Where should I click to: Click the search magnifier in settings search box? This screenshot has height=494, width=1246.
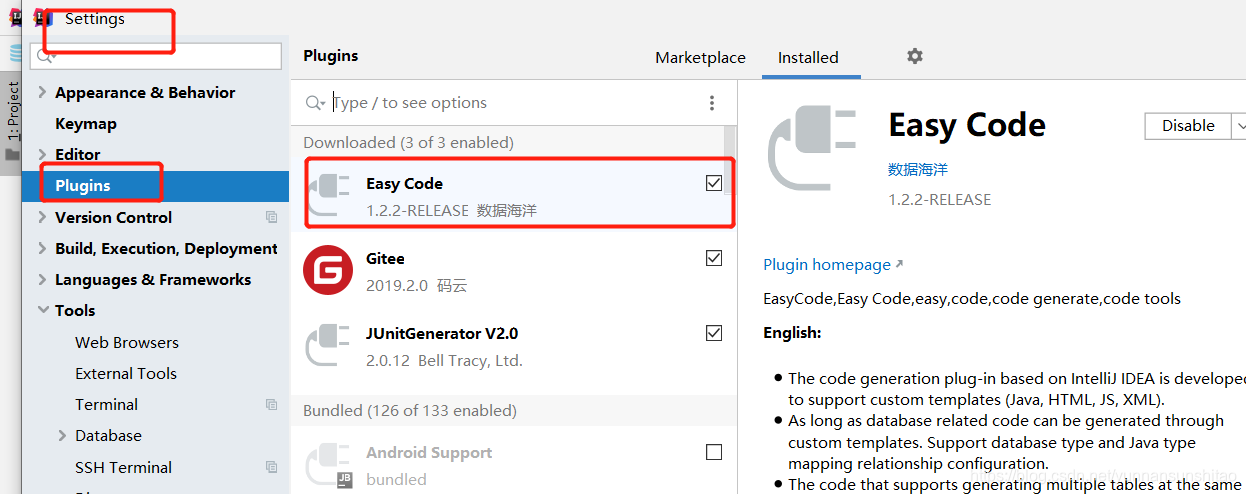(44, 57)
